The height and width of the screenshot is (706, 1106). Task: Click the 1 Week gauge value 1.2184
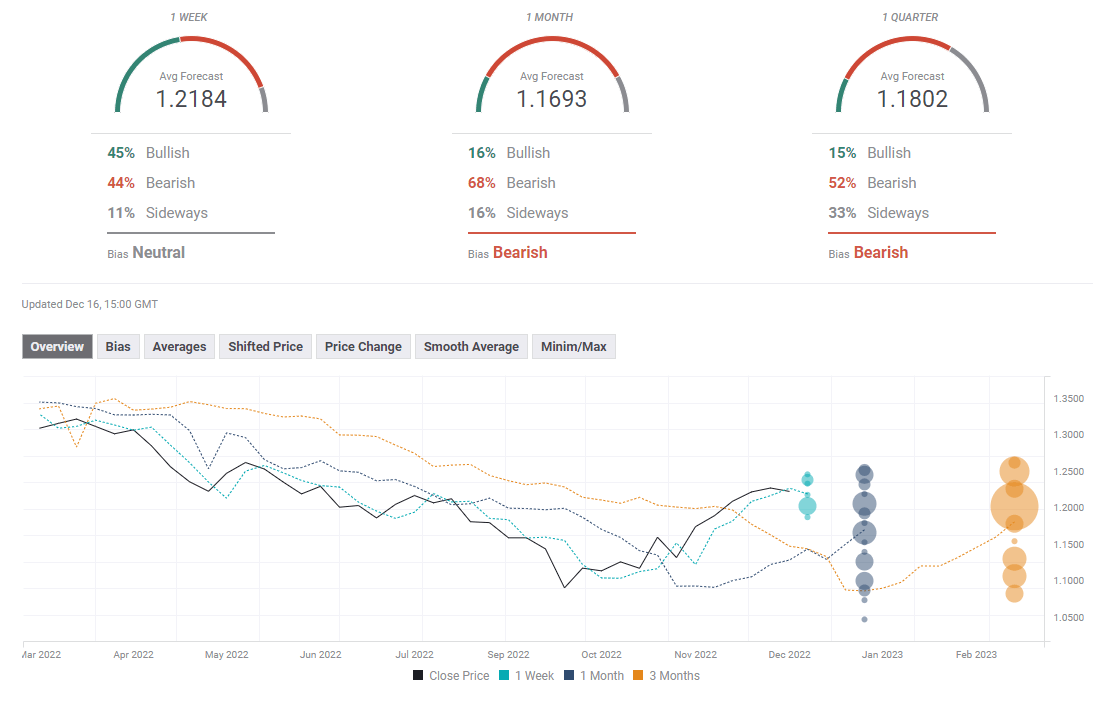click(x=191, y=99)
